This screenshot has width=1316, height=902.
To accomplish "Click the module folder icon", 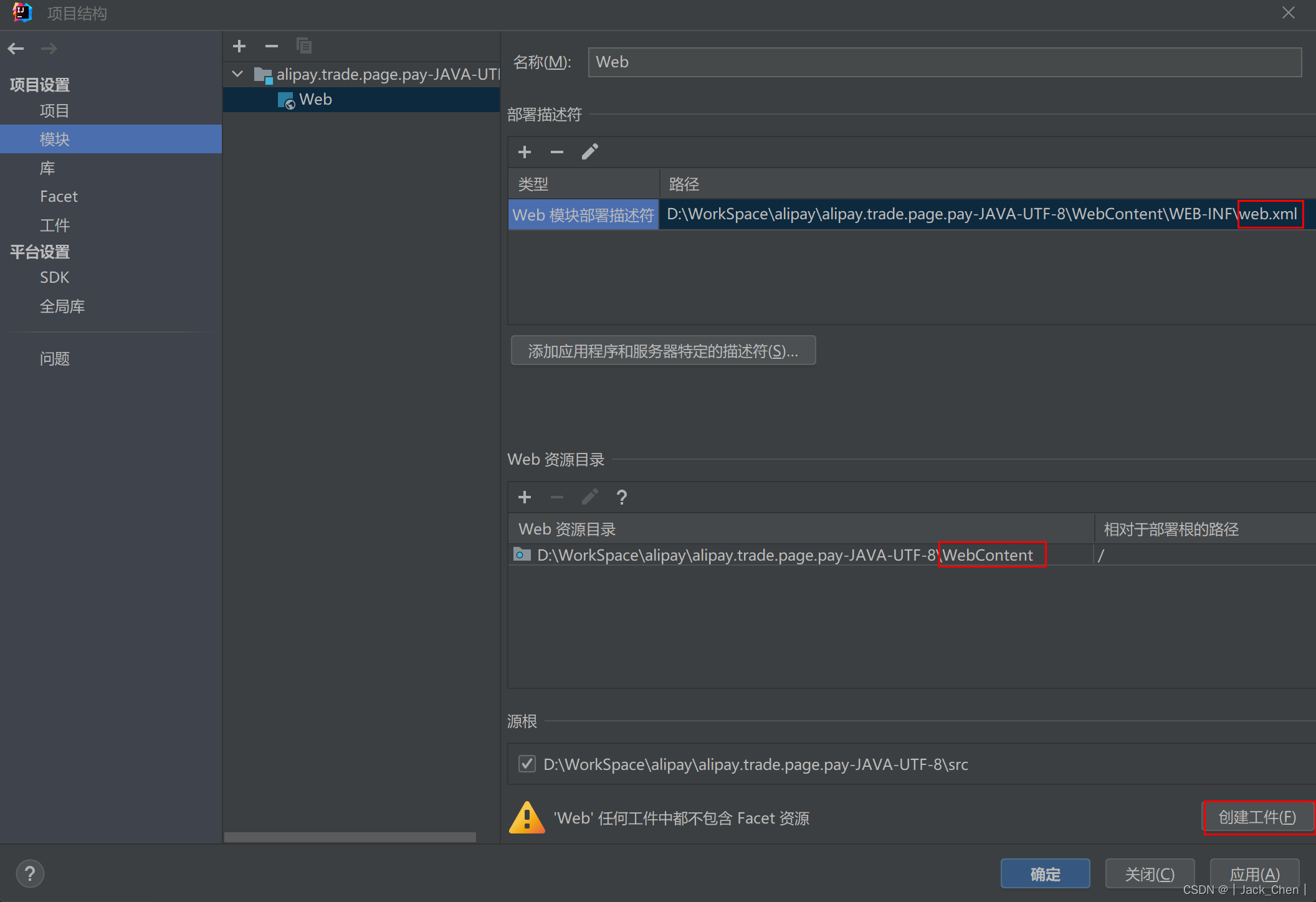I will point(263,75).
